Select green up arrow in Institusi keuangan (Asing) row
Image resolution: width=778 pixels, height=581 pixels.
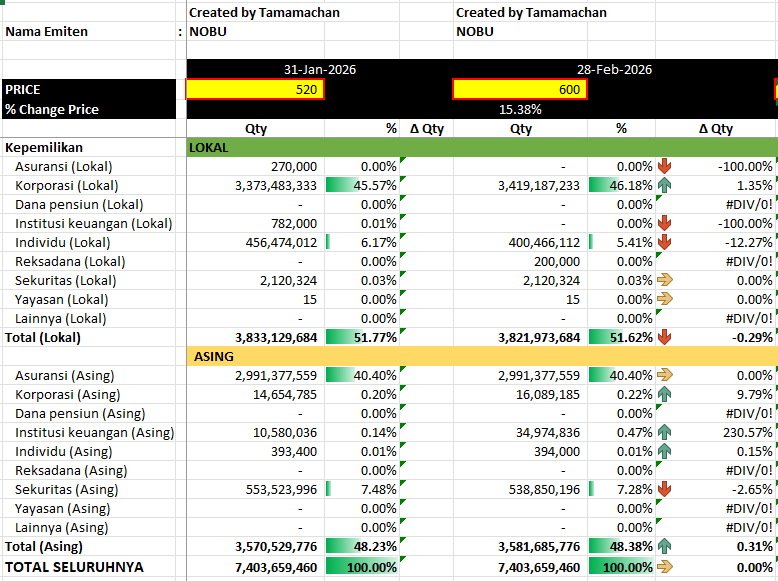(665, 432)
